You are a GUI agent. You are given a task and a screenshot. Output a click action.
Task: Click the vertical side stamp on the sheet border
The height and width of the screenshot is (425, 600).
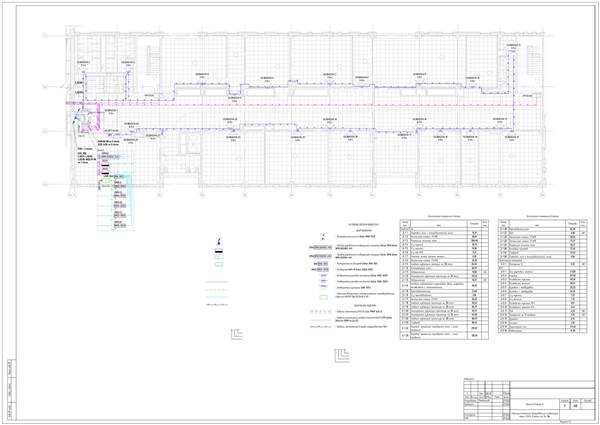click(x=10, y=389)
